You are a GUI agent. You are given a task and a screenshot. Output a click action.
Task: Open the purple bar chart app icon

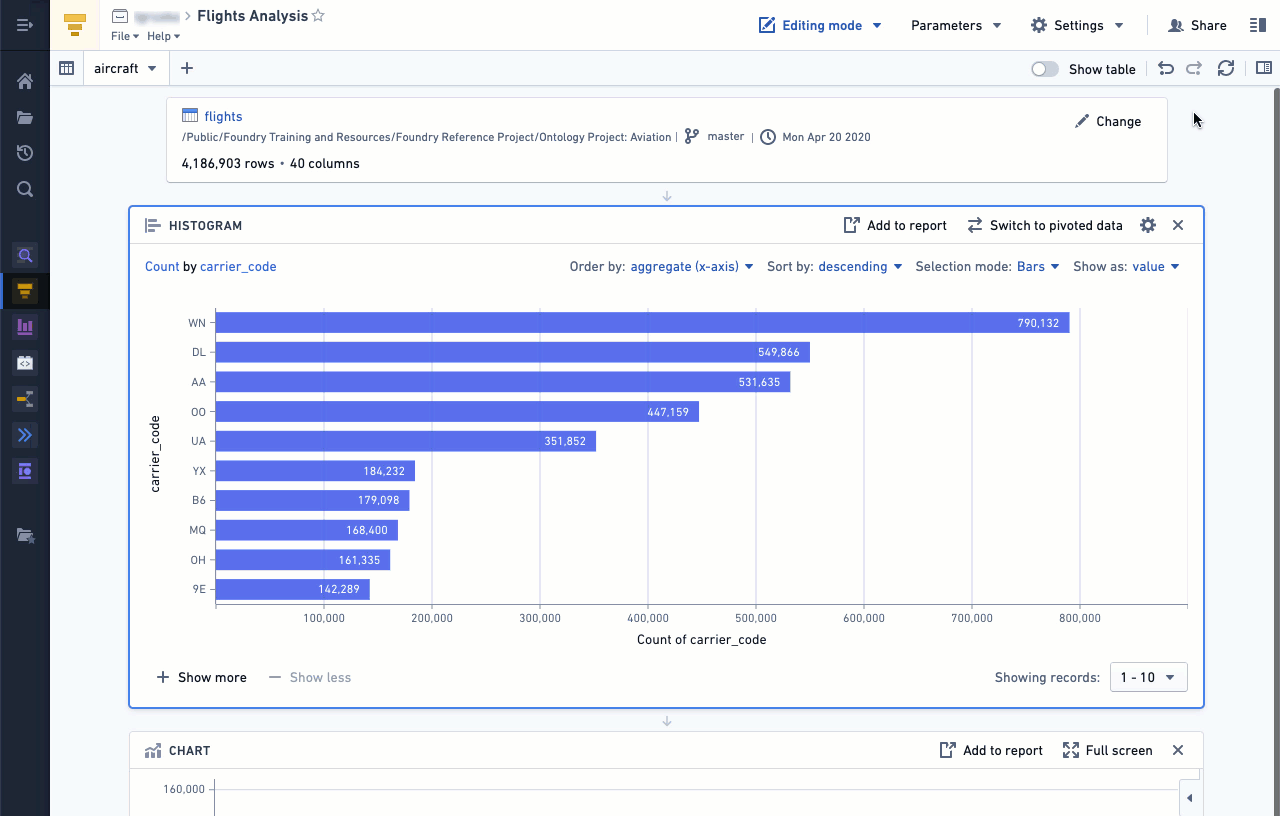[25, 327]
